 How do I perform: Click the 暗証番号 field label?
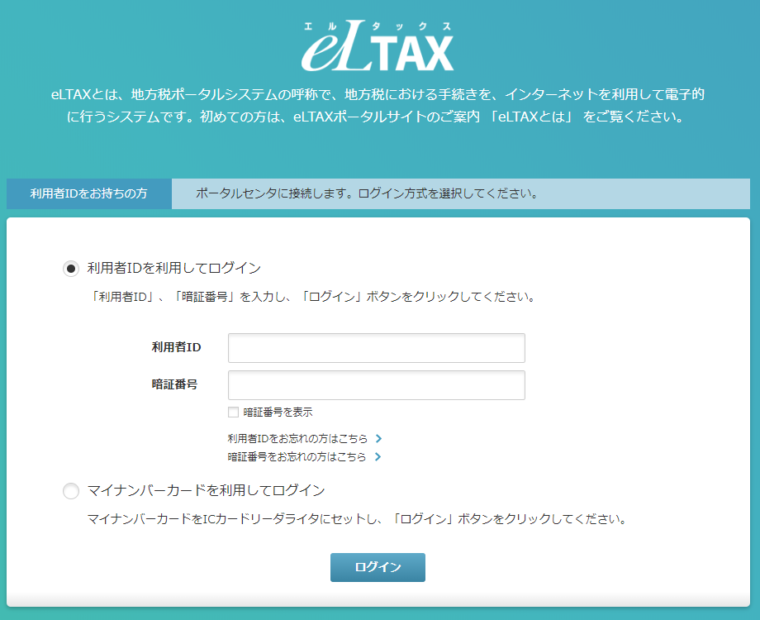tap(174, 384)
